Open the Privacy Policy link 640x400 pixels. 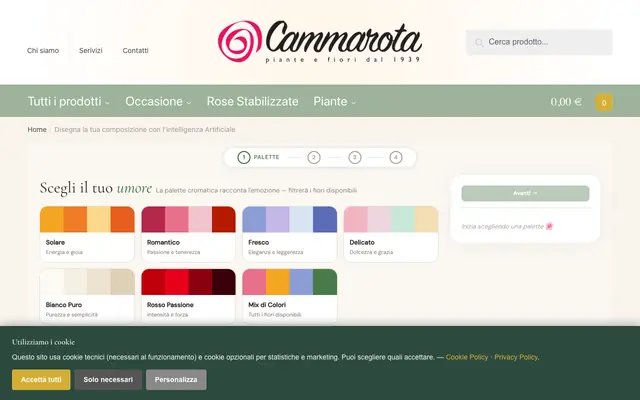(516, 357)
